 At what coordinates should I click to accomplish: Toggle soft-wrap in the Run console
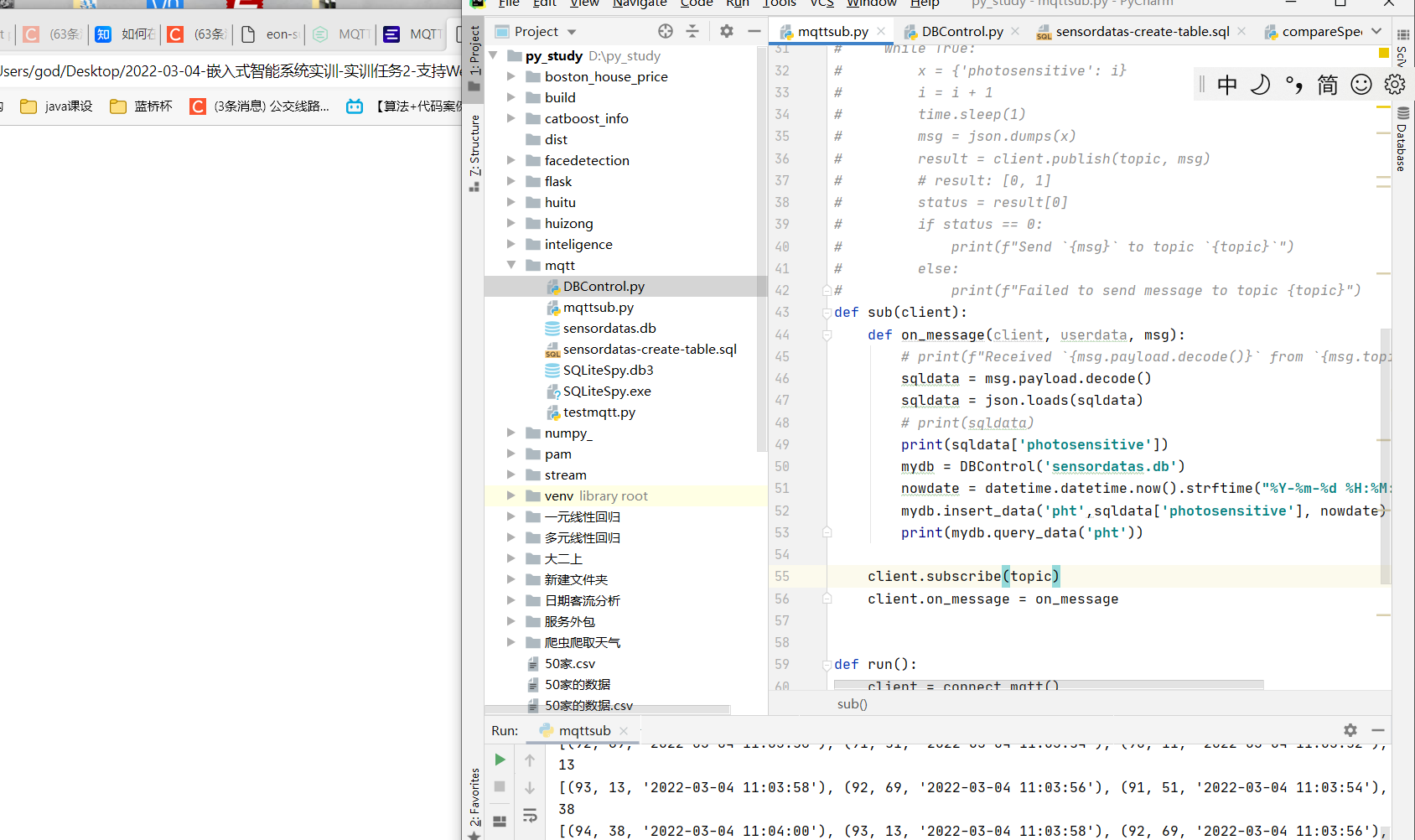(x=530, y=816)
